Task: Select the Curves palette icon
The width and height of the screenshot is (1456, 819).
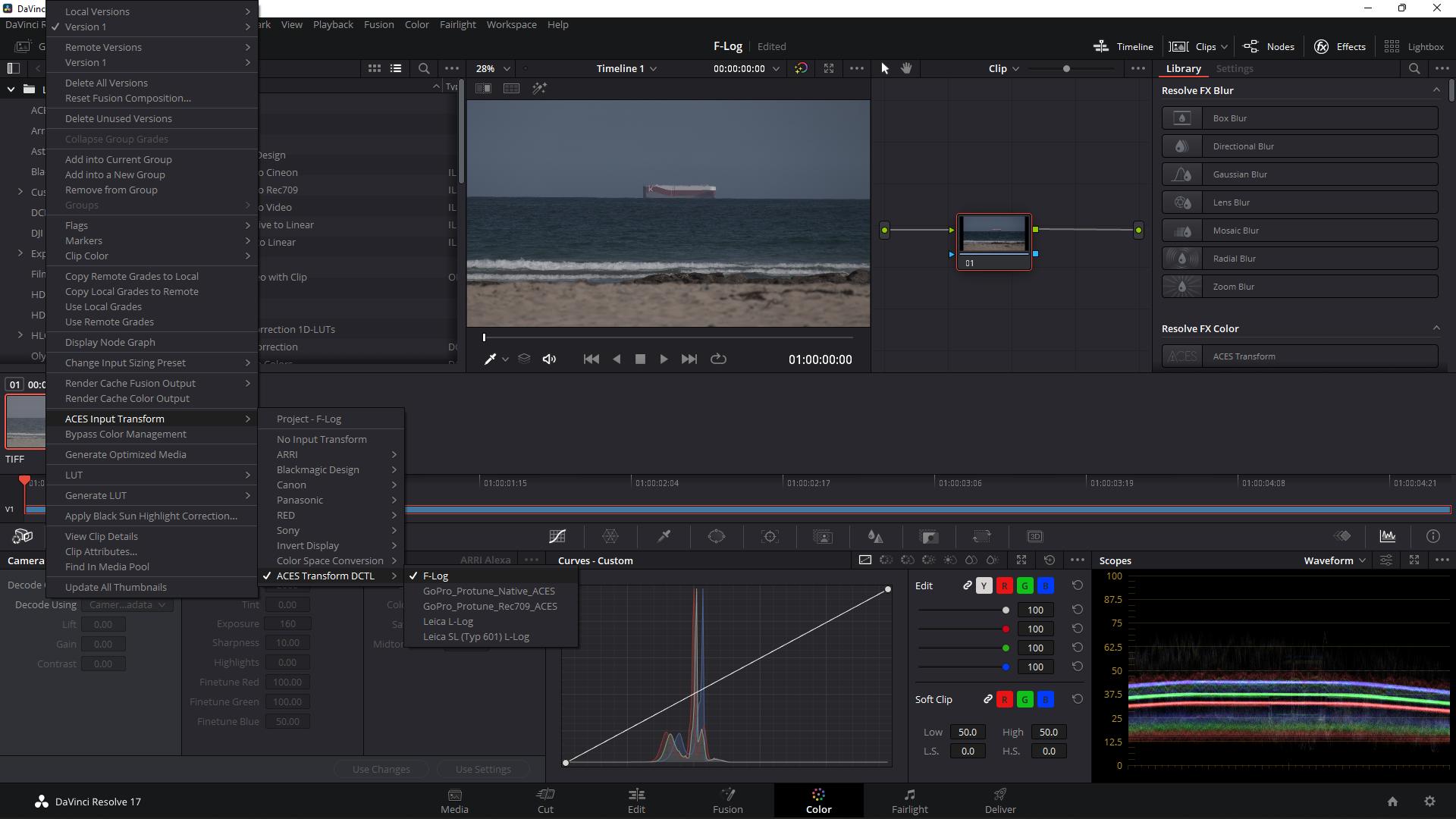Action: (x=557, y=536)
